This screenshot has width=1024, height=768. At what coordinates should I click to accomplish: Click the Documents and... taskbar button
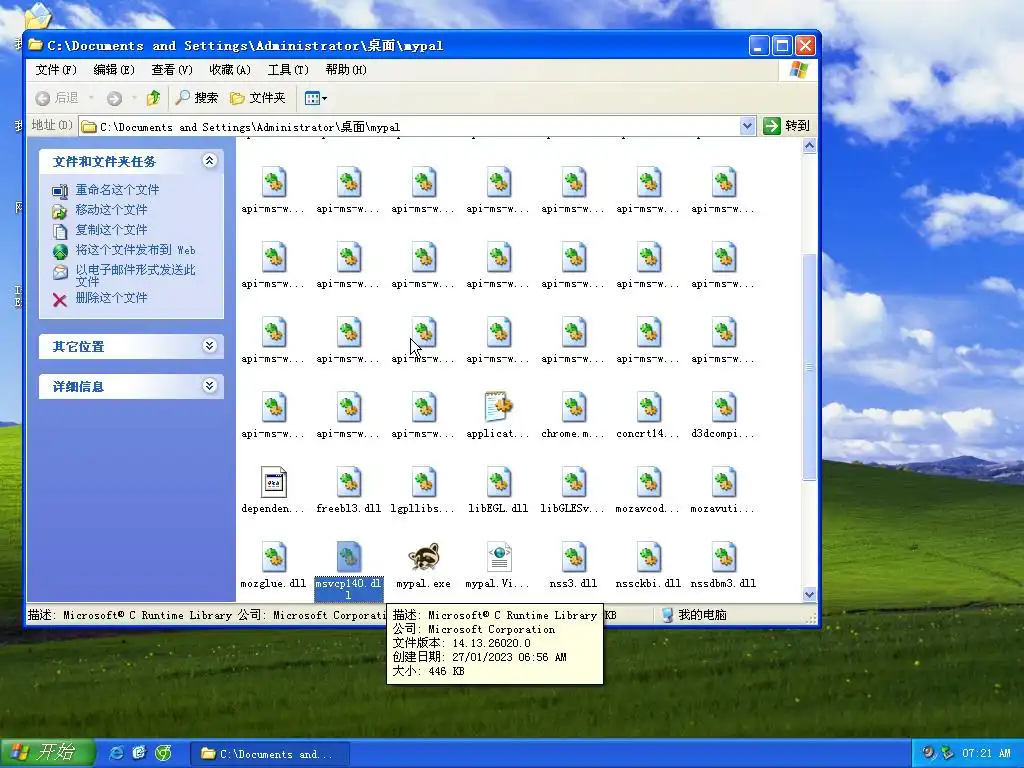pos(270,754)
